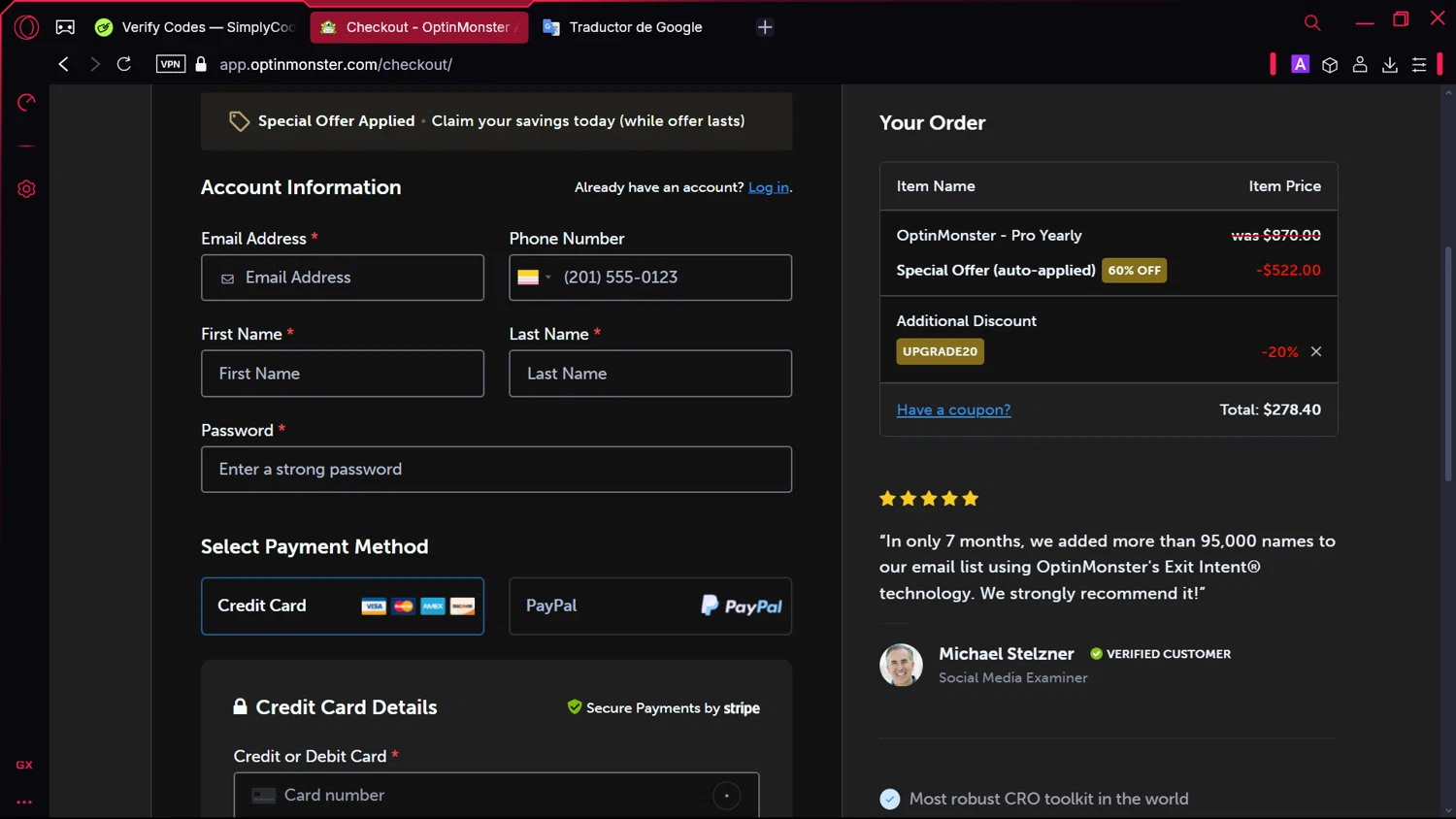Reload the checkout page
The width and height of the screenshot is (1456, 819).
click(x=124, y=64)
